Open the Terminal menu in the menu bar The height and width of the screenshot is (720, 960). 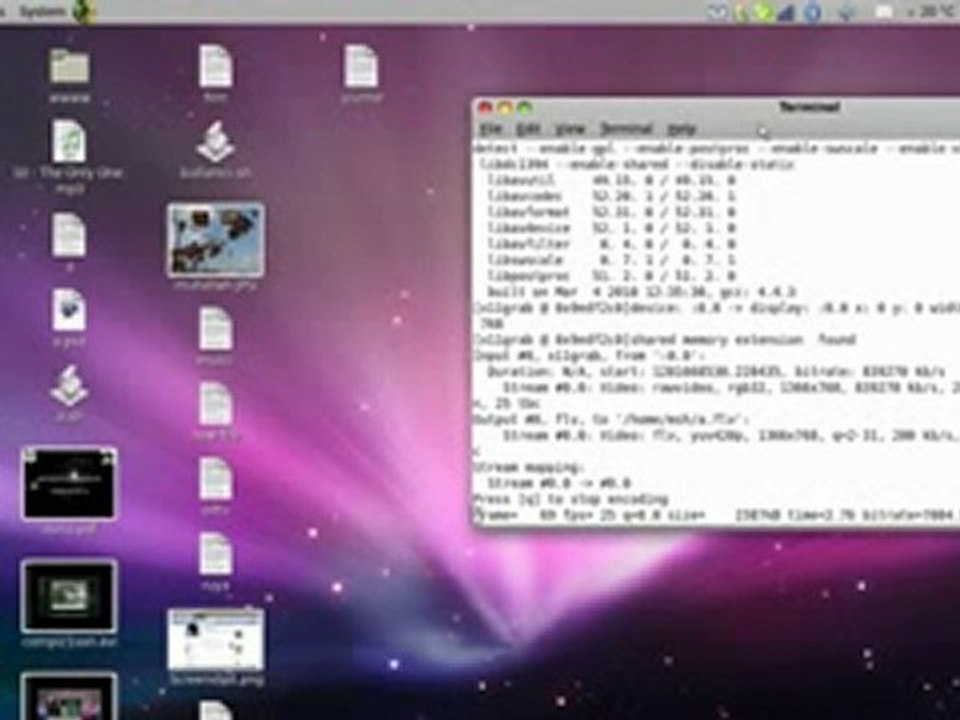[626, 129]
